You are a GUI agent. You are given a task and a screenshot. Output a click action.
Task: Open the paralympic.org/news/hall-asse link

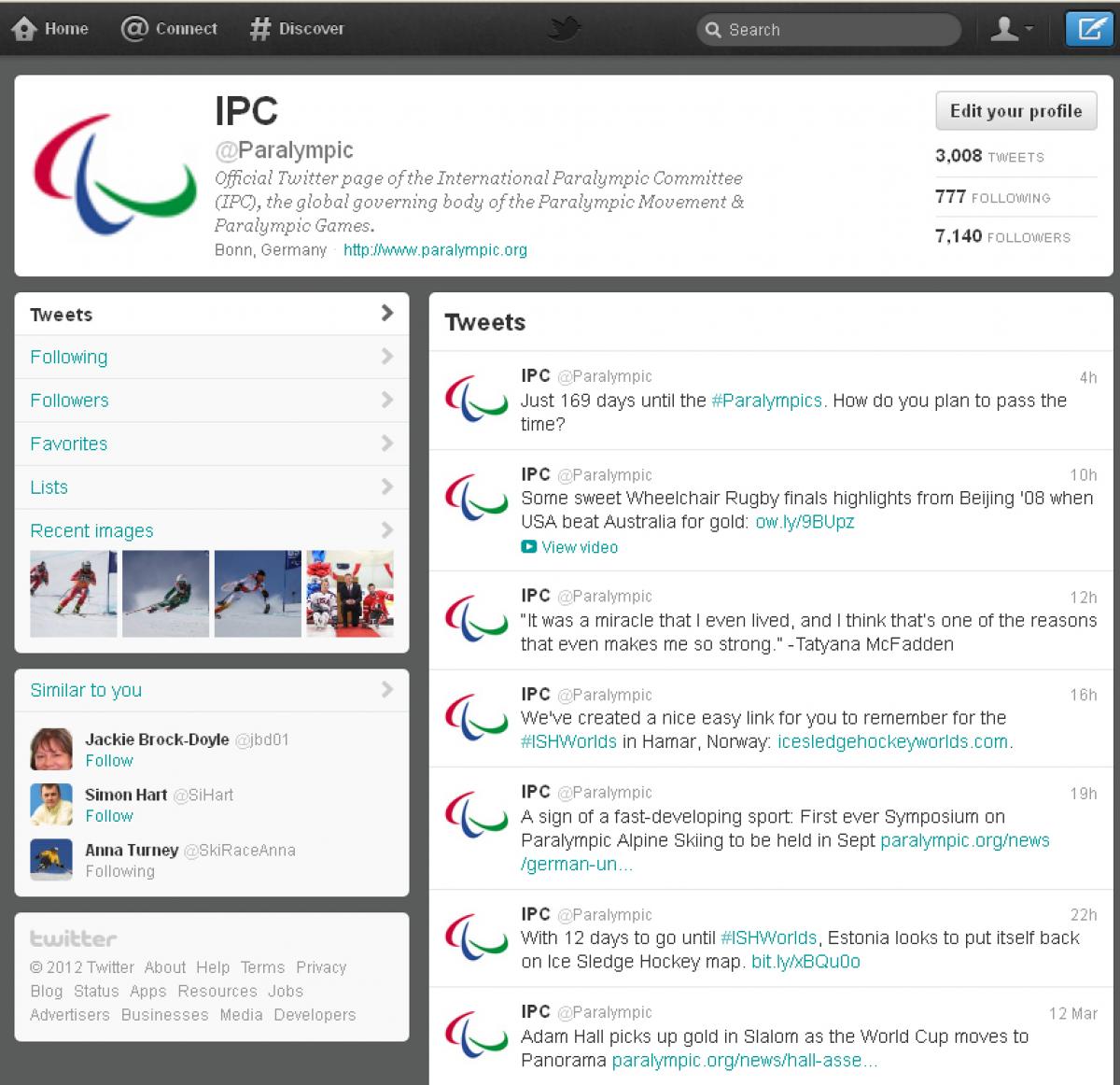pyautogui.click(x=744, y=1061)
